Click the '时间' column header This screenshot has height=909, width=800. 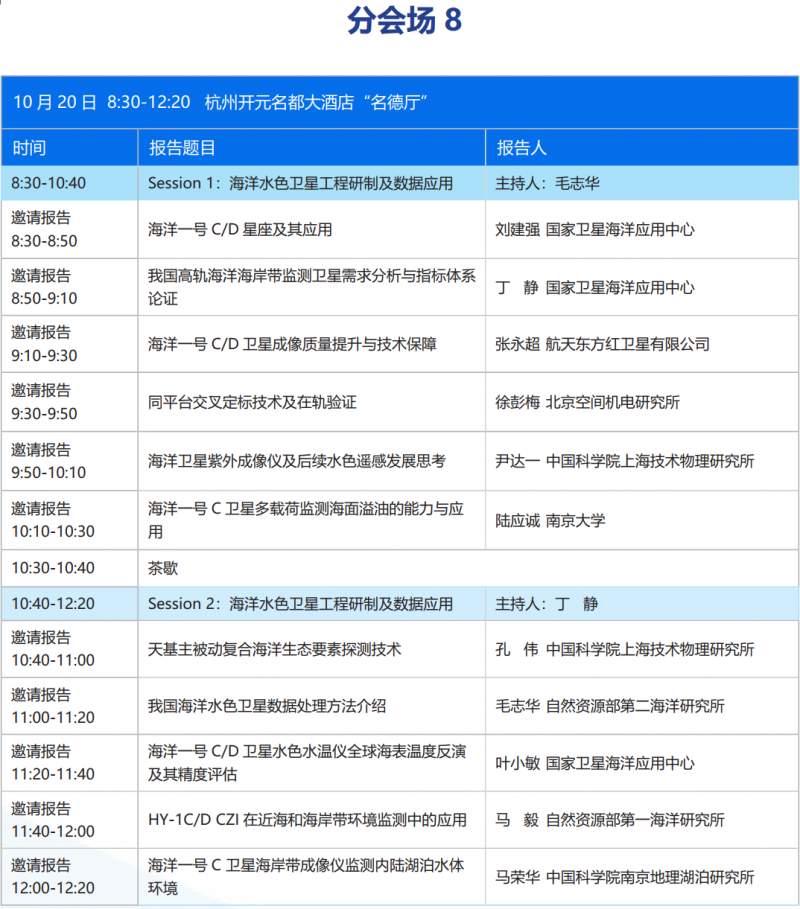tap(29, 148)
